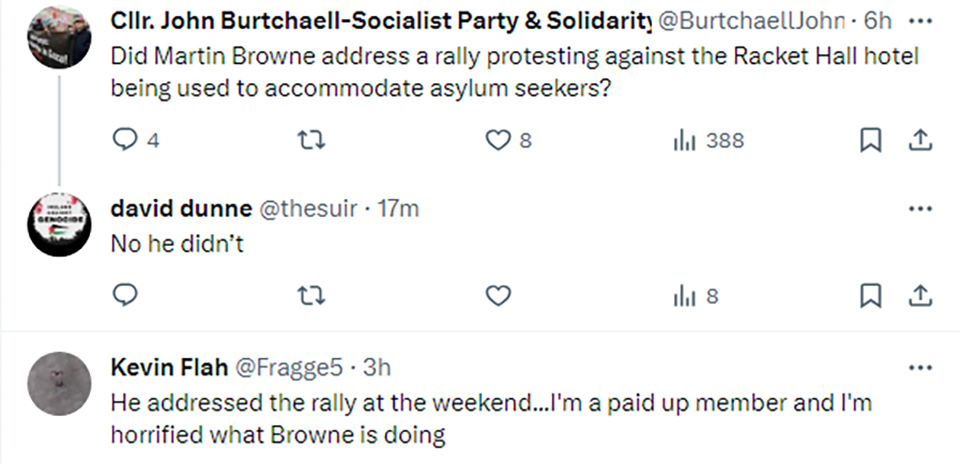Viewport: 960px width, 464px height.
Task: Open more options on david dunne's tweet
Action: [919, 209]
